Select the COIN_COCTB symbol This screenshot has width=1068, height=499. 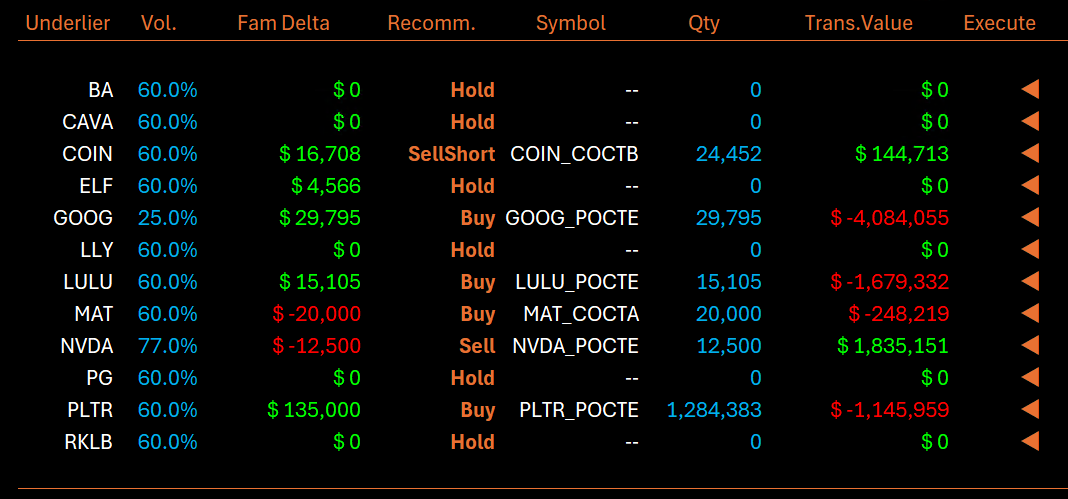tap(574, 154)
